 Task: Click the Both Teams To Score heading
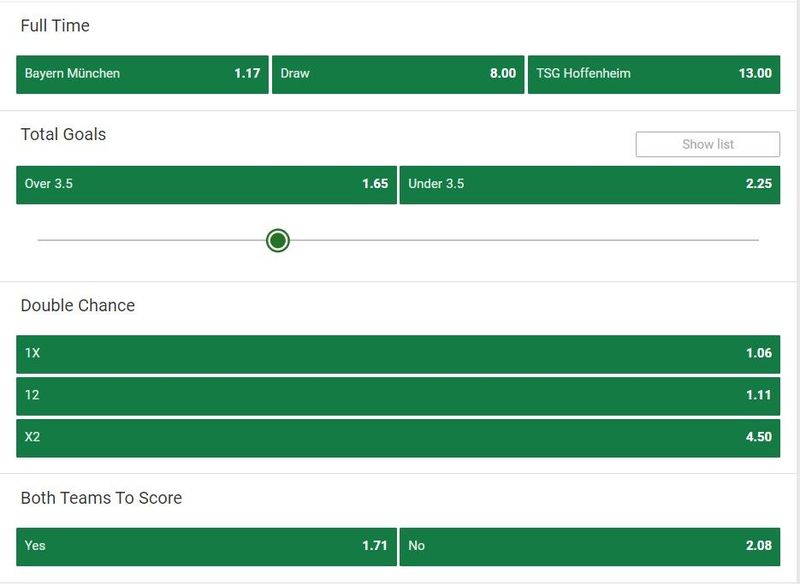click(101, 498)
